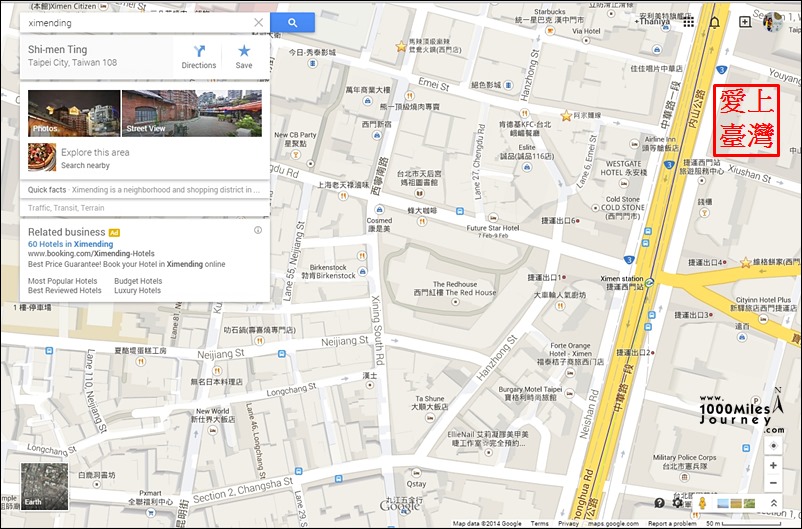Image resolution: width=802 pixels, height=529 pixels.
Task: Open the account profile picture
Action: pos(773,21)
